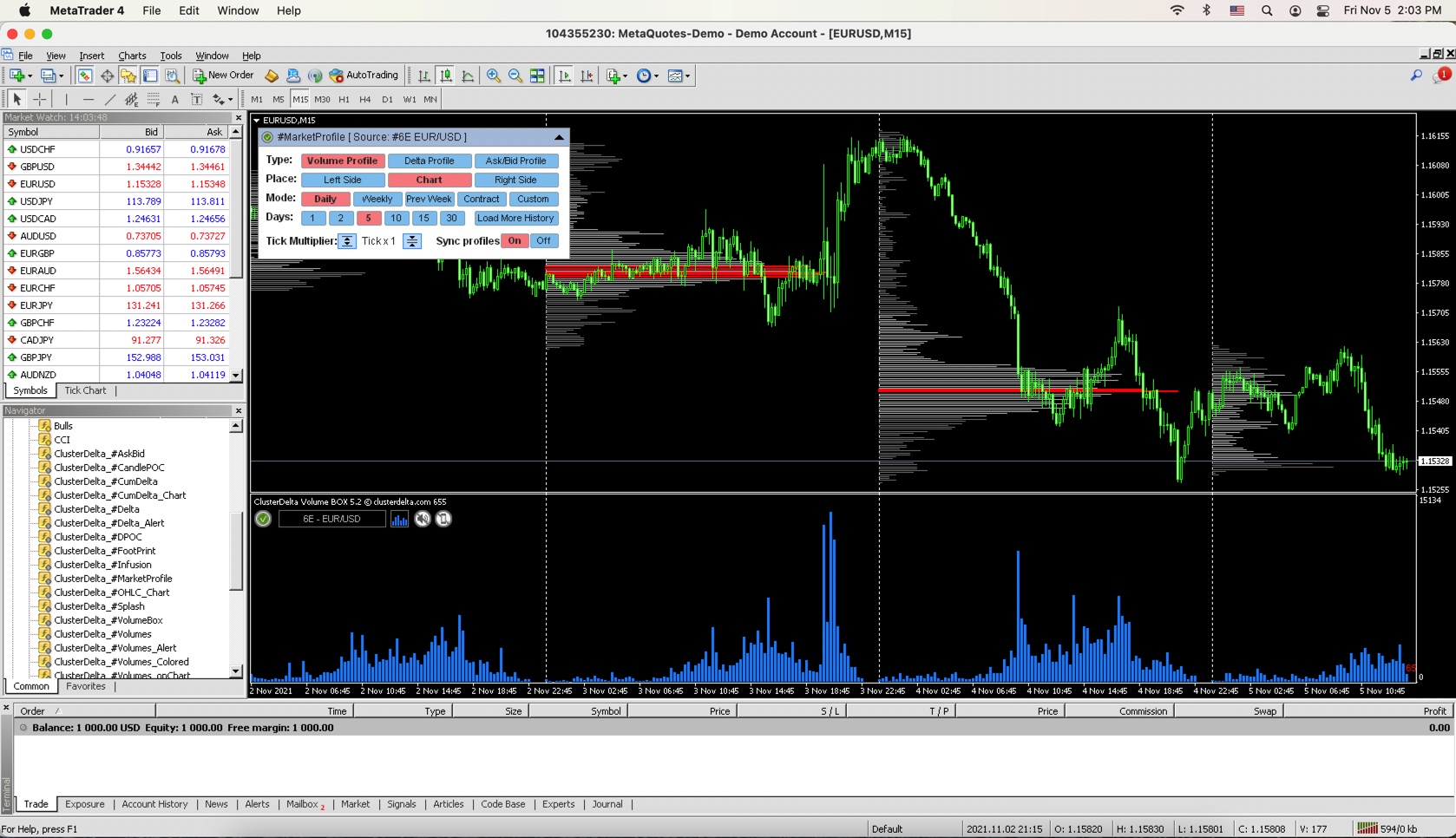Select the candlestick chart type icon
Screen dimensions: 1456x838
pos(445,76)
